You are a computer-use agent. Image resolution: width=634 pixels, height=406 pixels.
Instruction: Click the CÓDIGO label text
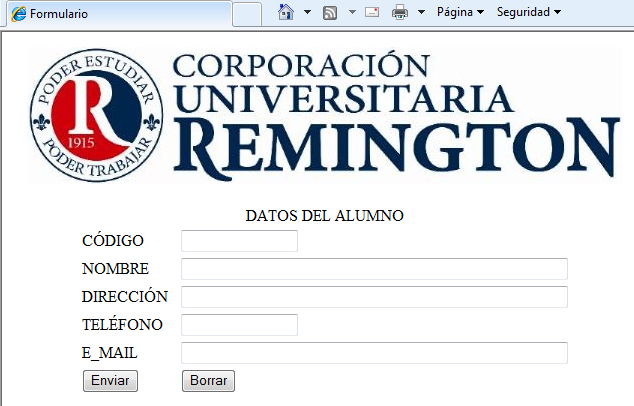[x=113, y=240]
